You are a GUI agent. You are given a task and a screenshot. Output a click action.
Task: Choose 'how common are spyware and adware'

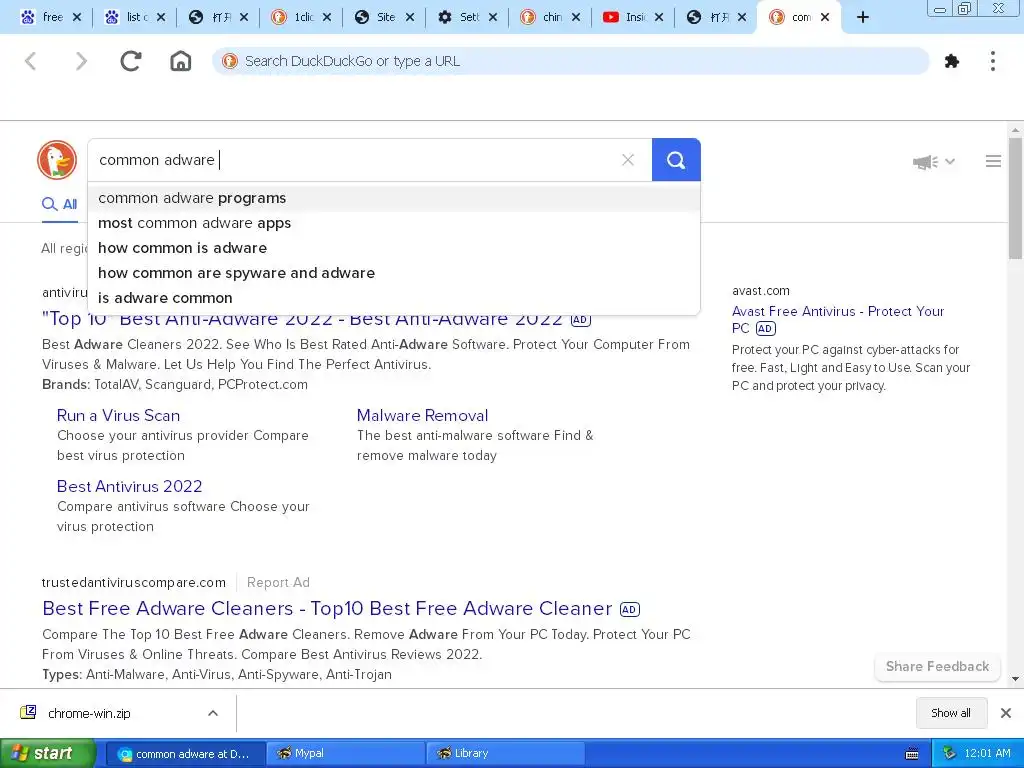(394, 273)
